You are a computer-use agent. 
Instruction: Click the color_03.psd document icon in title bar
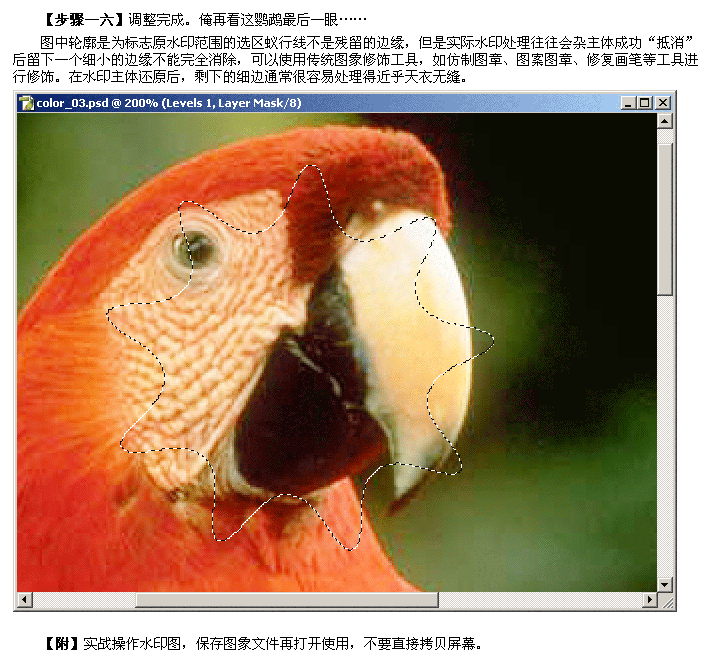point(27,103)
